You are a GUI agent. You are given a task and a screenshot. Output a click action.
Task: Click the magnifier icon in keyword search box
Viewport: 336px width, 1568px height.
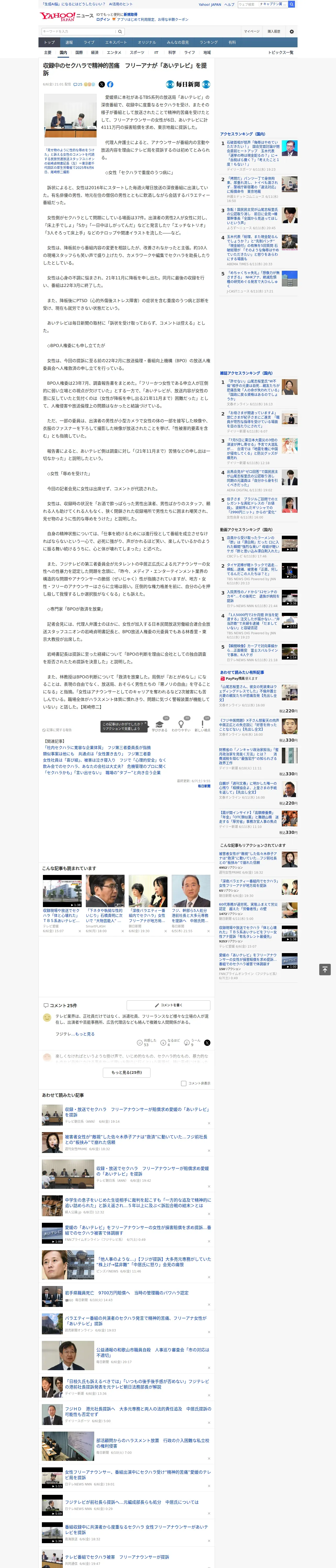[120, 32]
